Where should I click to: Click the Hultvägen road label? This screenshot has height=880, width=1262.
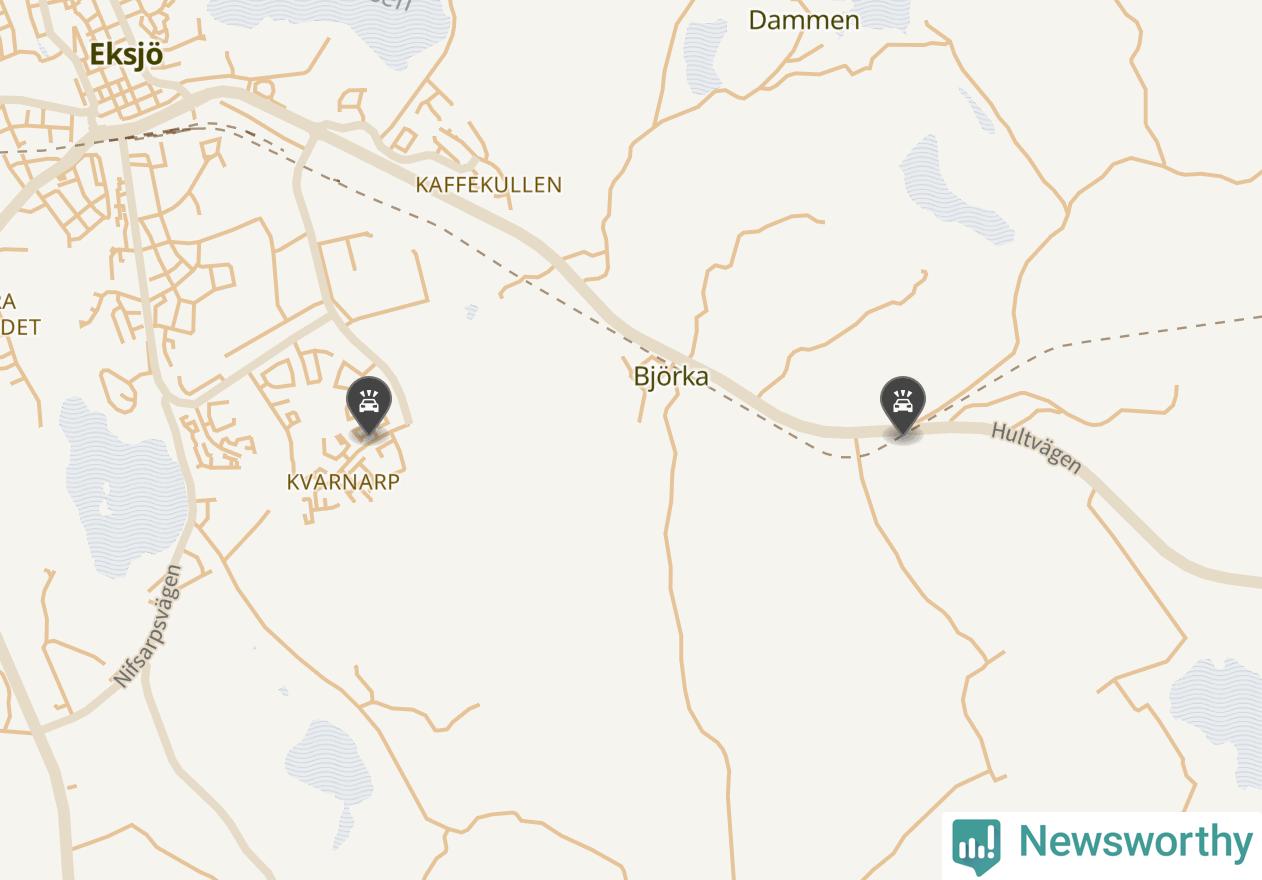coord(1037,447)
